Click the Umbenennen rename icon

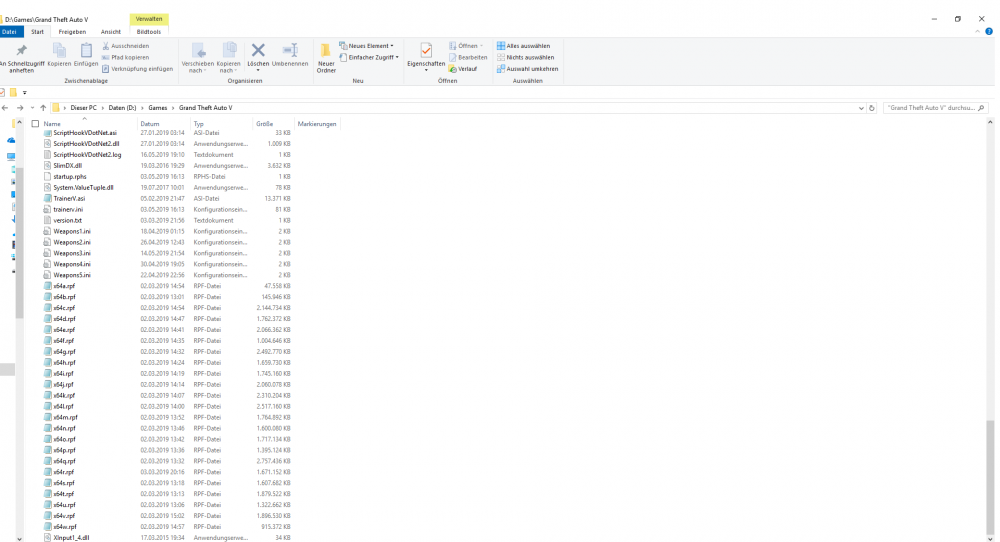[x=290, y=51]
